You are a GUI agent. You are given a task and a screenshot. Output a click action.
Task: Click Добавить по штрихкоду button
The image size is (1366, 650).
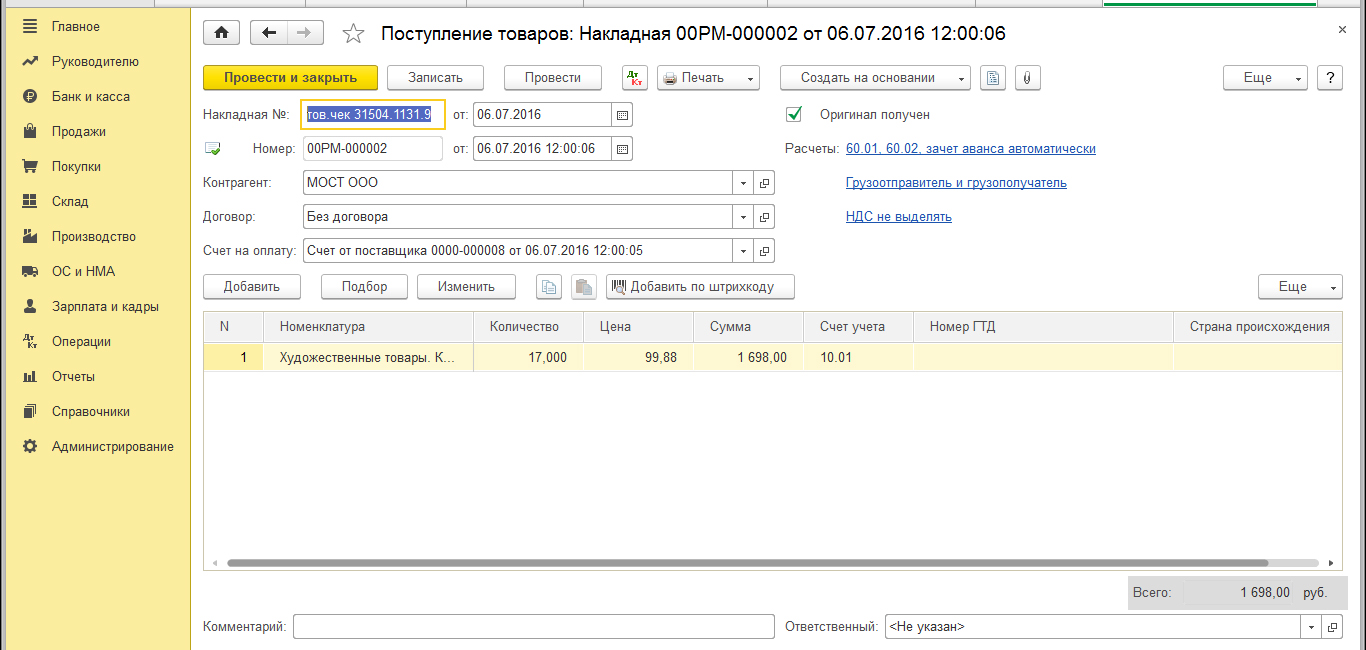pos(700,287)
